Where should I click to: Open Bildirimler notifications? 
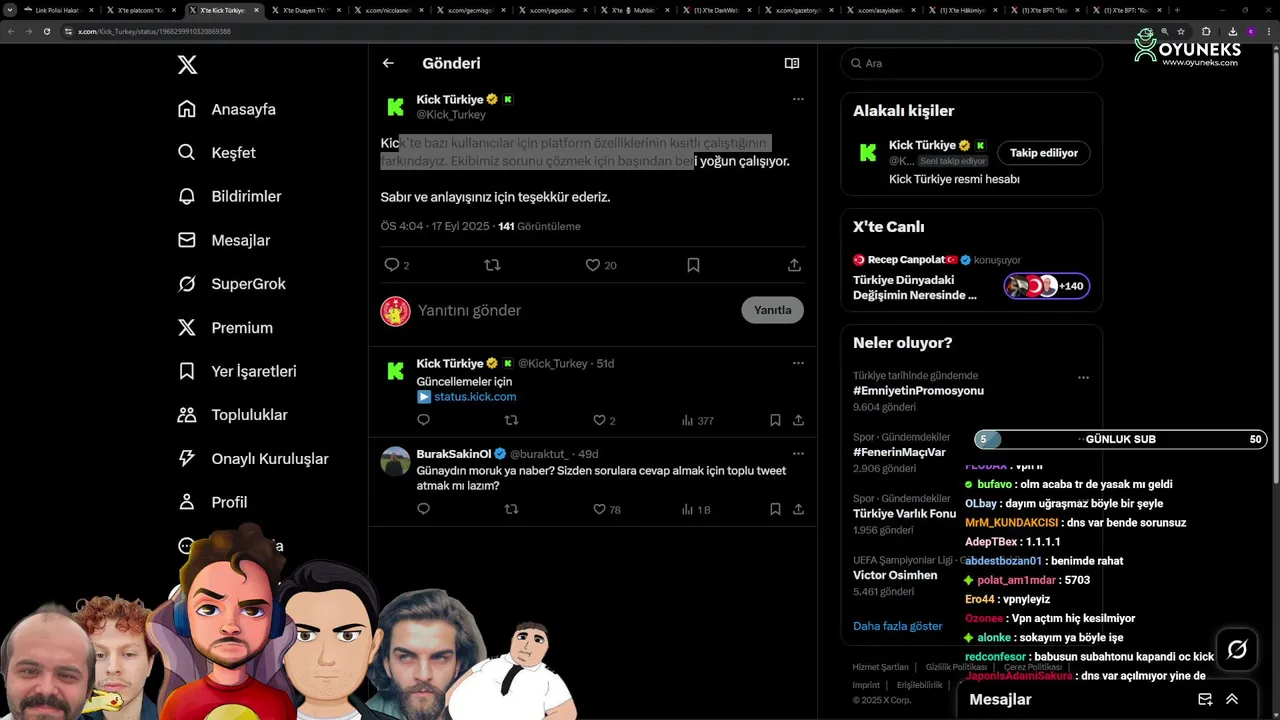(x=229, y=196)
